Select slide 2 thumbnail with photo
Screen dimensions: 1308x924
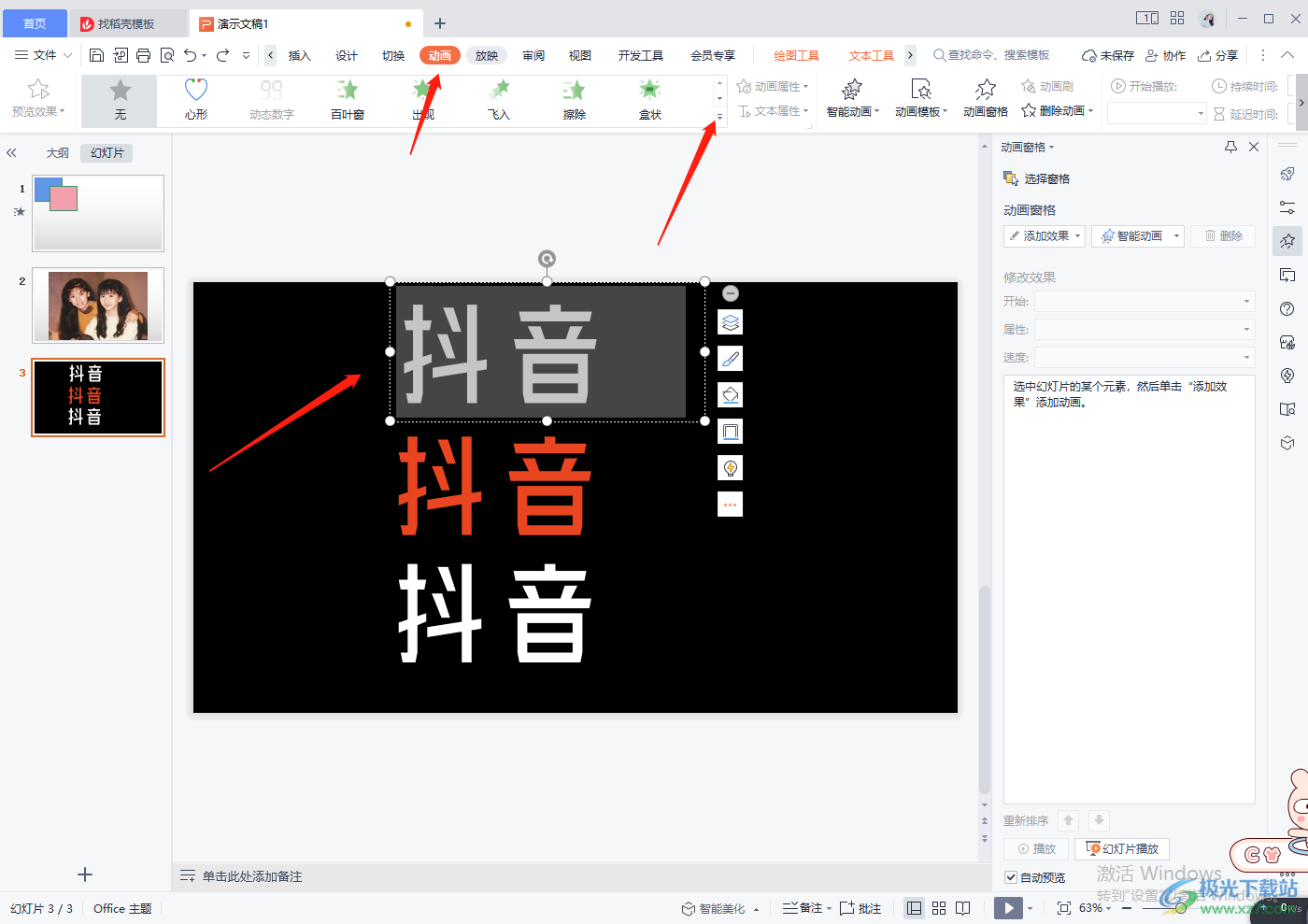98,306
